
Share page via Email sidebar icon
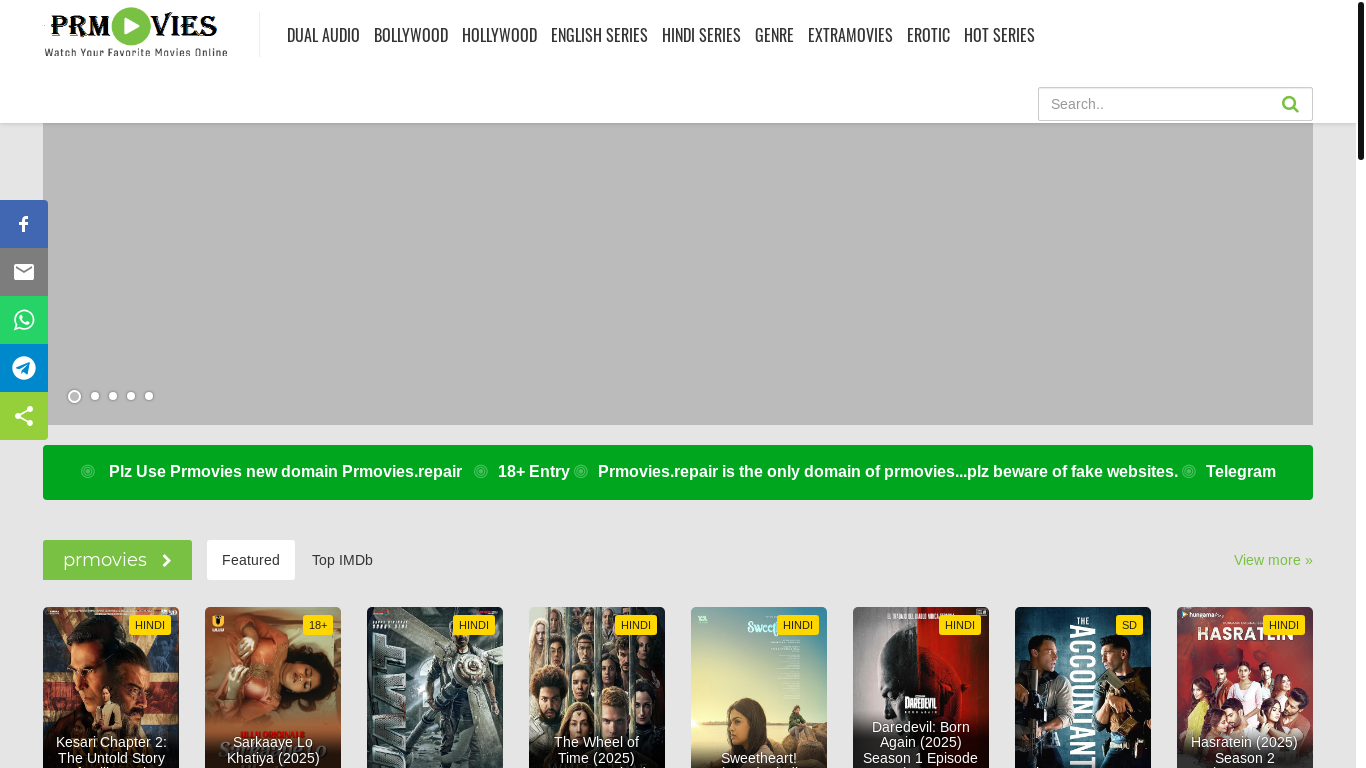[x=24, y=272]
